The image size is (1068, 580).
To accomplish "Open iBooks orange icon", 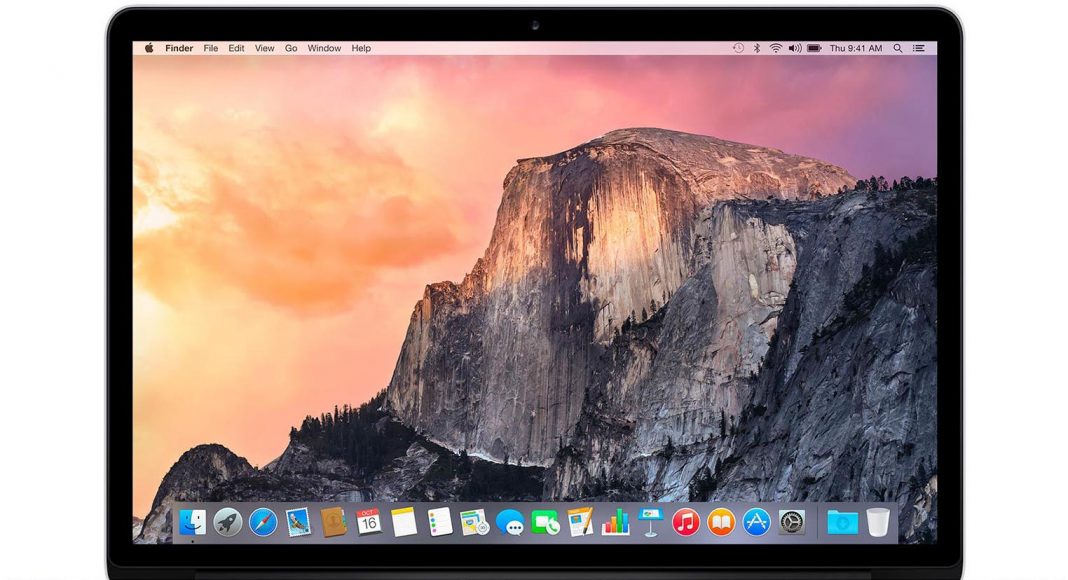I will click(x=721, y=523).
